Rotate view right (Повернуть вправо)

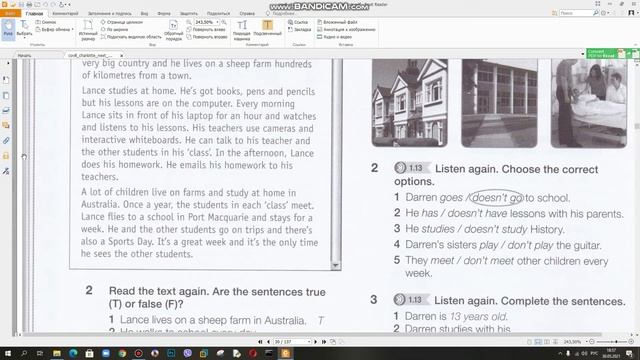click(207, 37)
